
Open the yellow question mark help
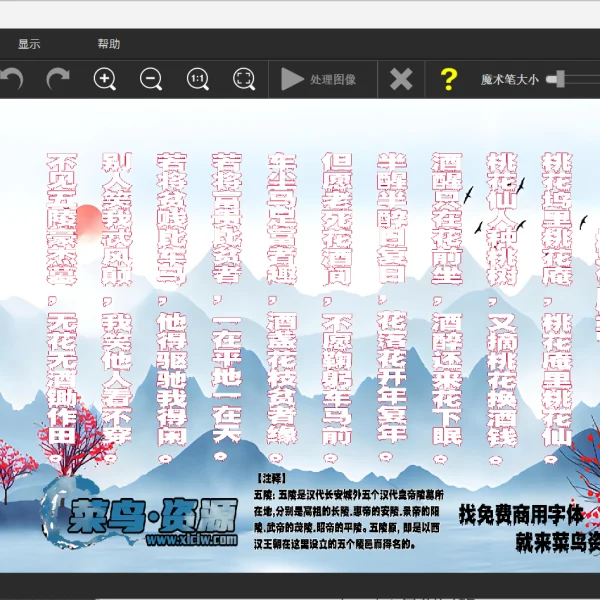(x=448, y=79)
